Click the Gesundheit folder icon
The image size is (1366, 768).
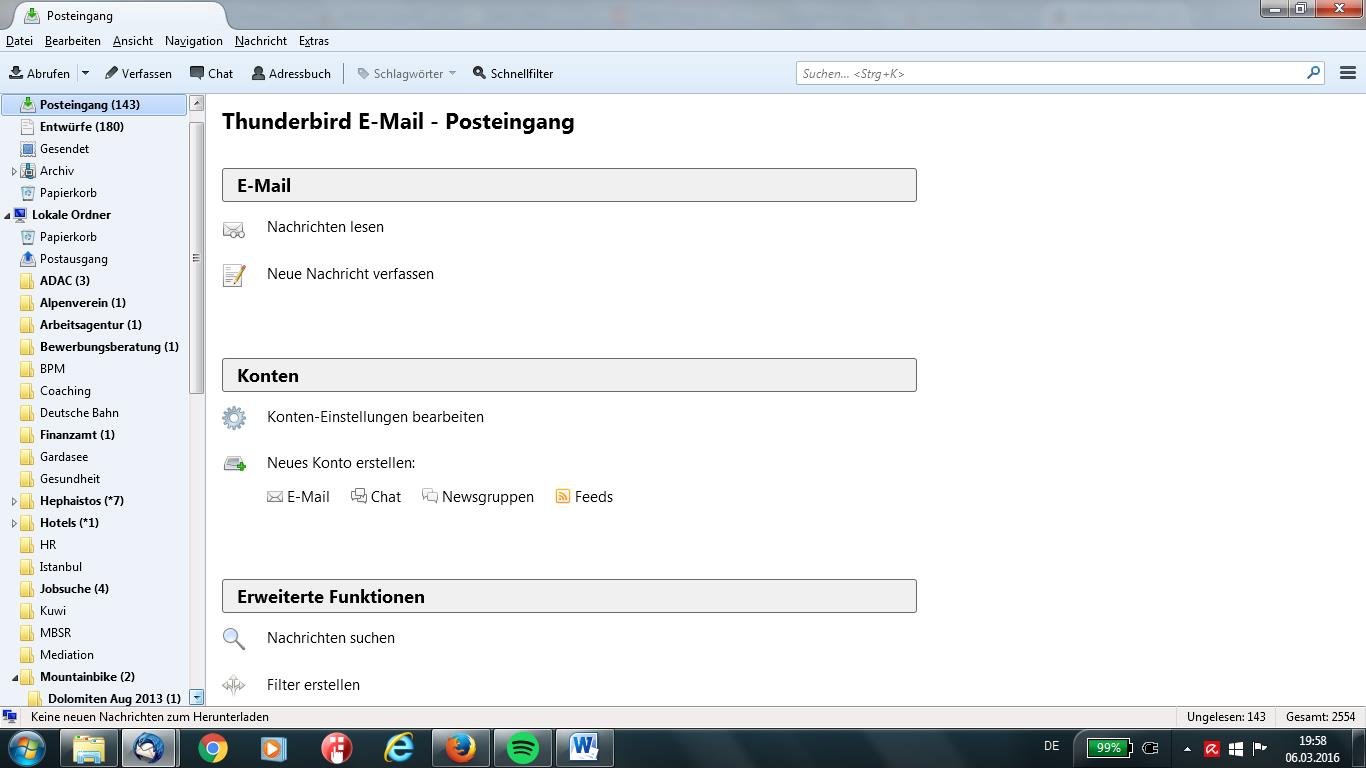[28, 478]
